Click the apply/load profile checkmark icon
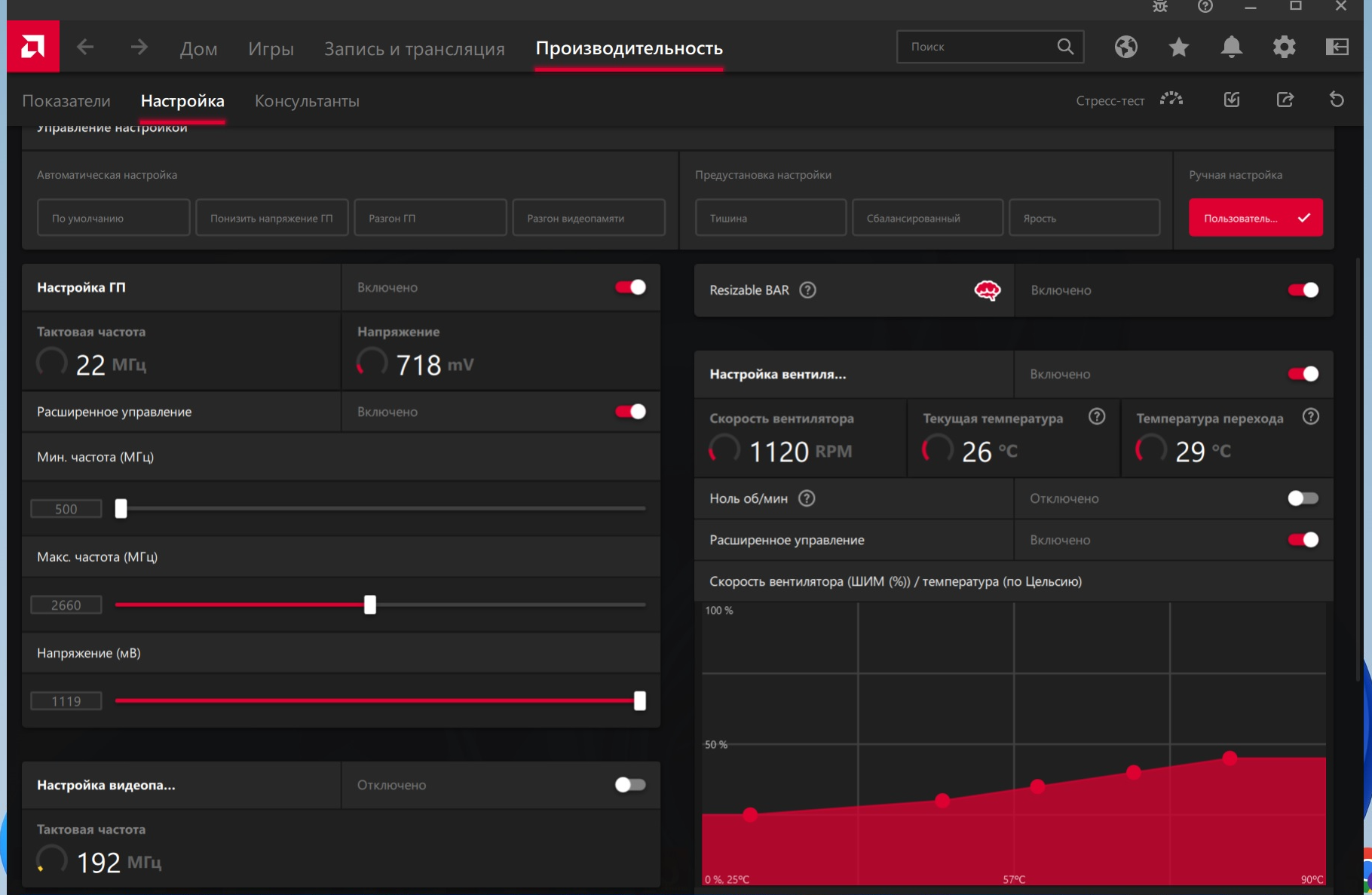The width and height of the screenshot is (1372, 895). click(x=1232, y=100)
